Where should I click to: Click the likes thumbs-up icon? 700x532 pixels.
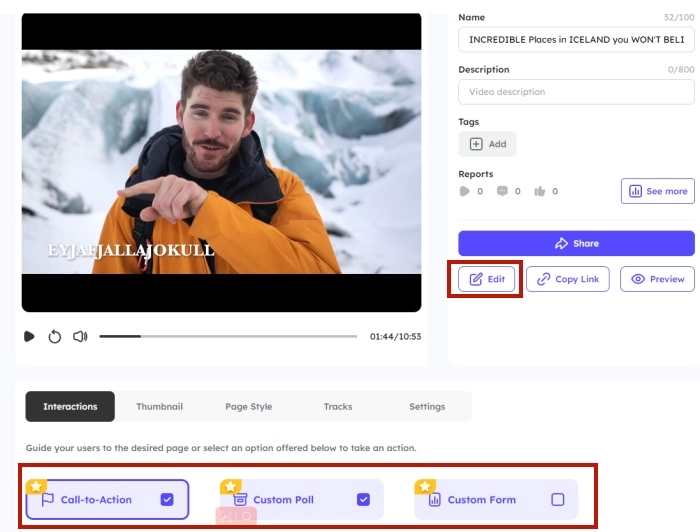[x=540, y=191]
